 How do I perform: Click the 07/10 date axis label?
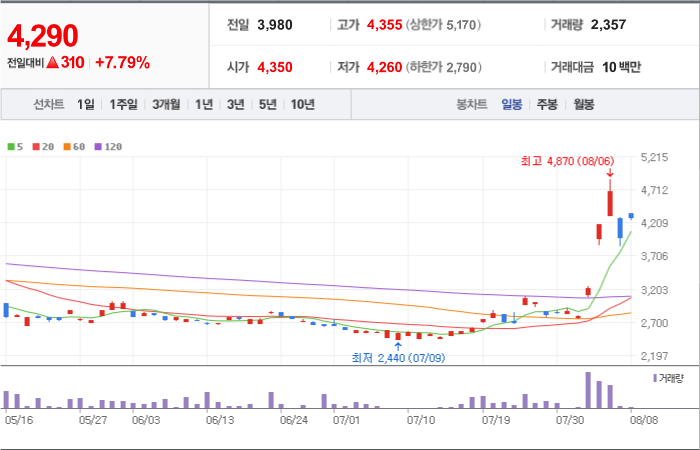pos(421,421)
